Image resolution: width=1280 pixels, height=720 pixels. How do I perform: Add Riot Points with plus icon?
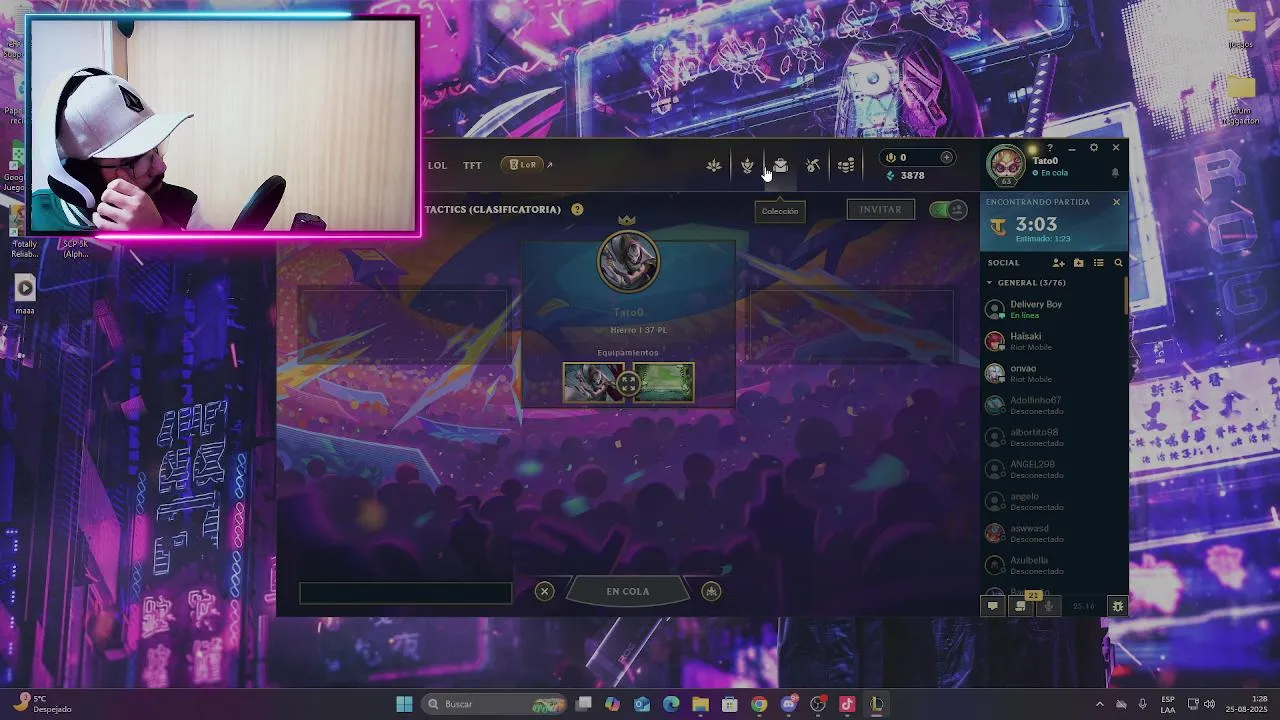pos(946,157)
